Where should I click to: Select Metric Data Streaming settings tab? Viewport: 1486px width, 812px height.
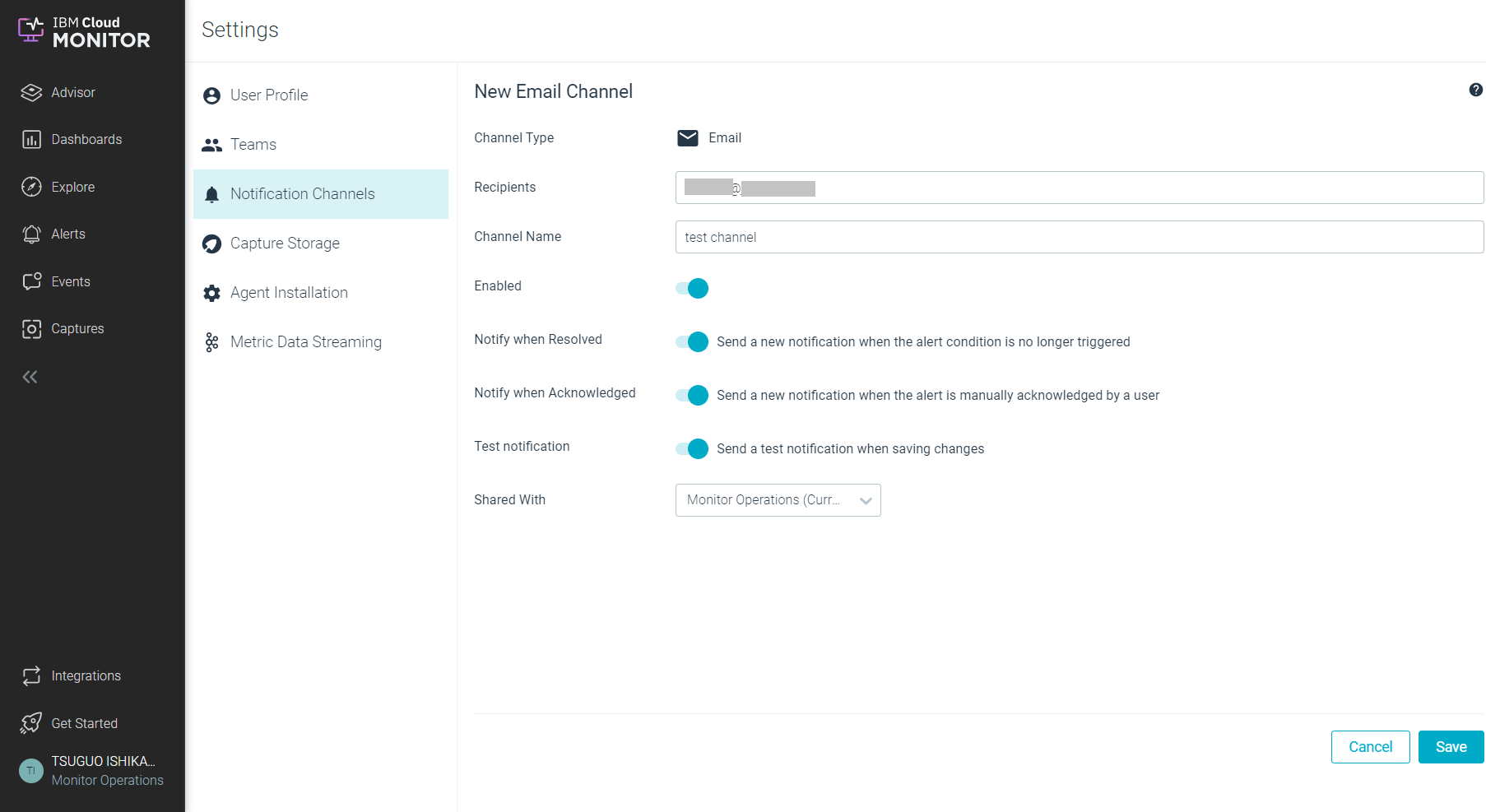pos(321,342)
